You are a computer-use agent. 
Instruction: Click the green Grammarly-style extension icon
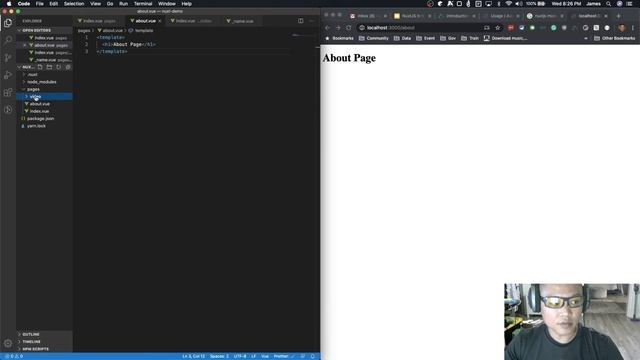(553, 28)
